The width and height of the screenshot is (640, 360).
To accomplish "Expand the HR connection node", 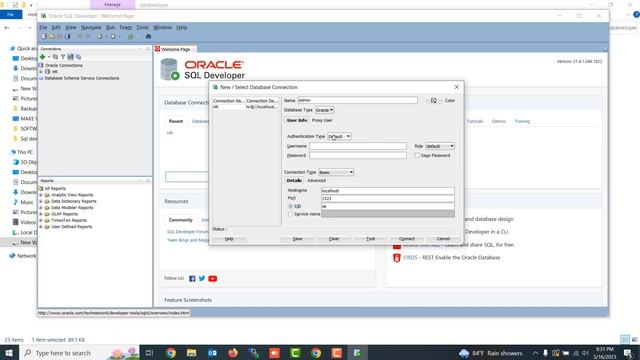I will [41, 71].
